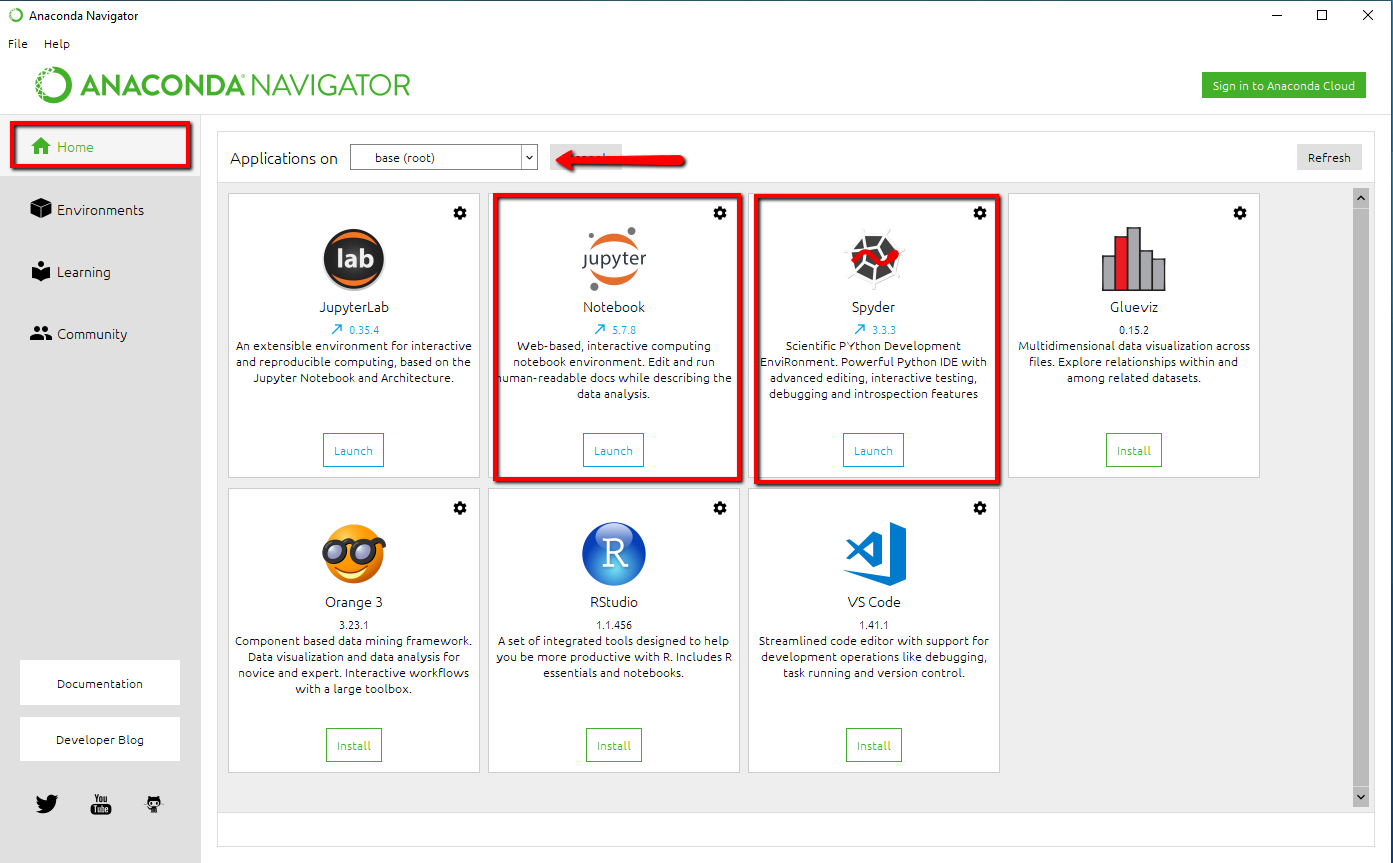Open the Help menu
1393x863 pixels.
[x=57, y=44]
